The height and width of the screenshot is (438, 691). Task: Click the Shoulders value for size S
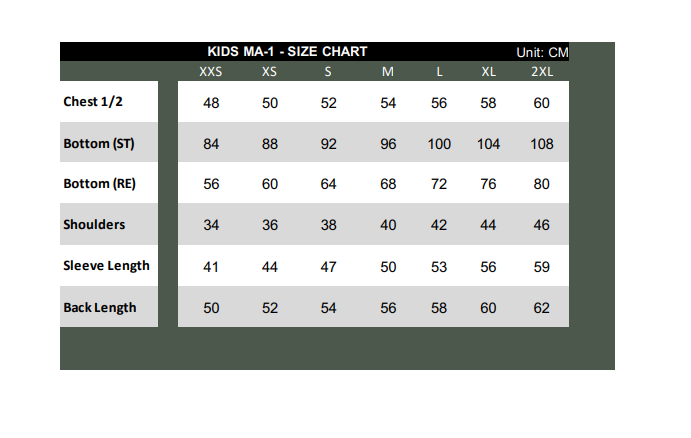pyautogui.click(x=329, y=225)
